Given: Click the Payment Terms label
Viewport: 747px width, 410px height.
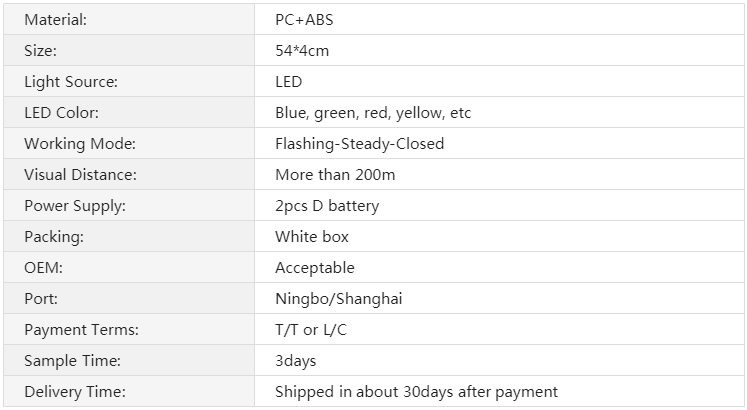Looking at the screenshot, I should click(81, 330).
